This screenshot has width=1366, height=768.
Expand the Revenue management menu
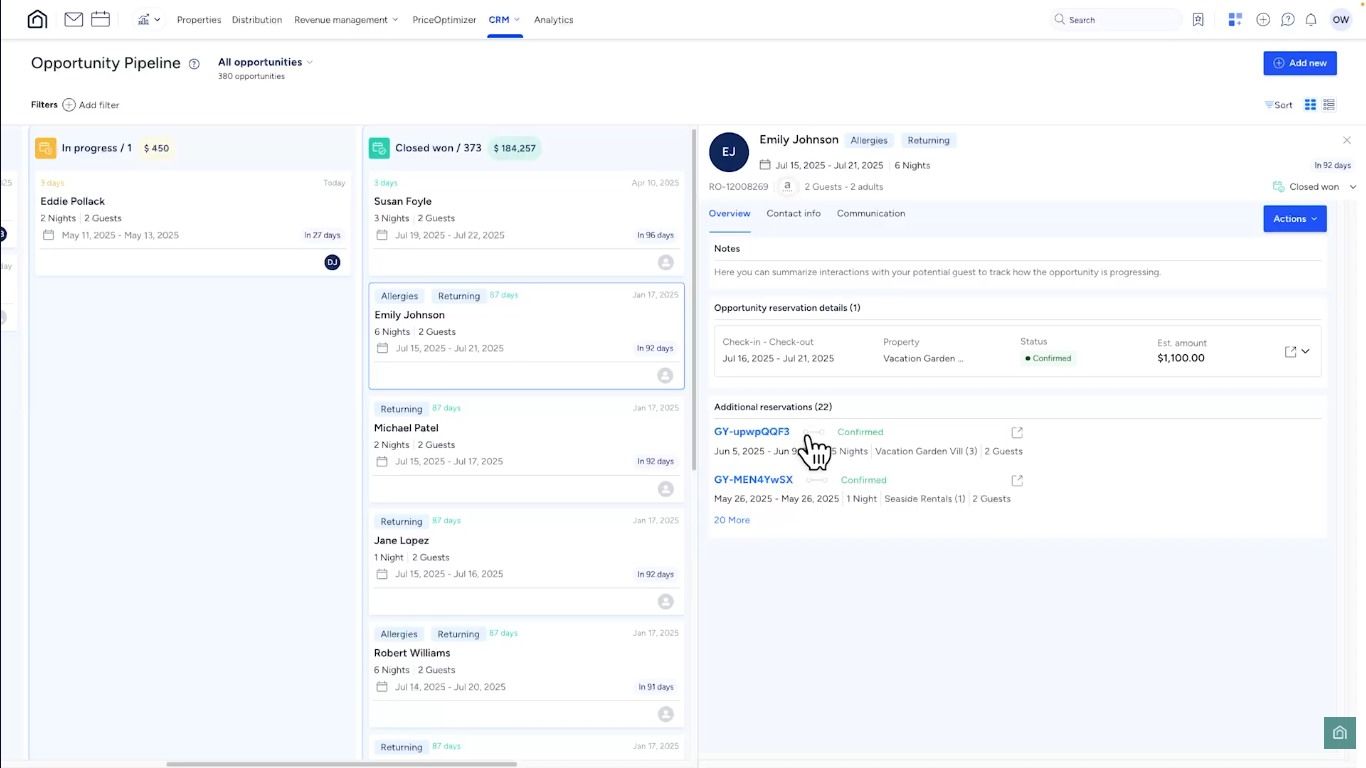[346, 20]
